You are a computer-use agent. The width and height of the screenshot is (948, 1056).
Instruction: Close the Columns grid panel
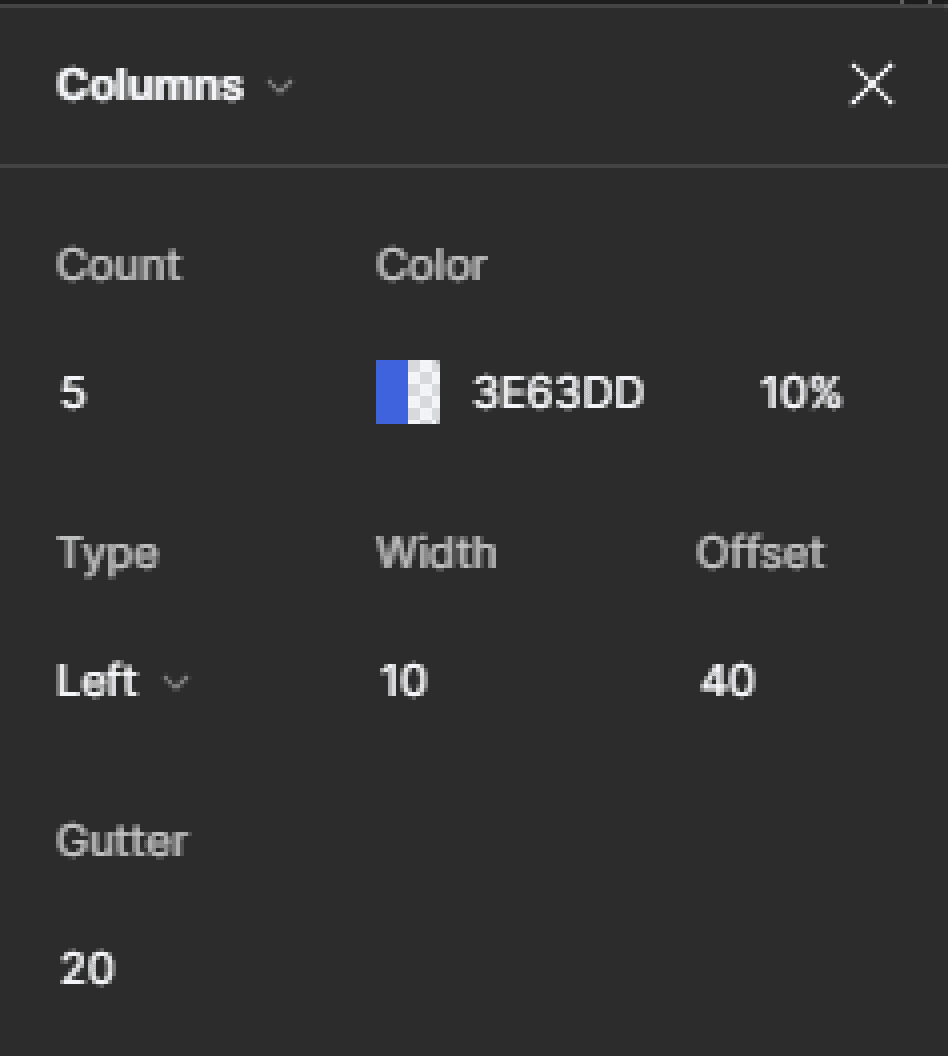pyautogui.click(x=872, y=84)
